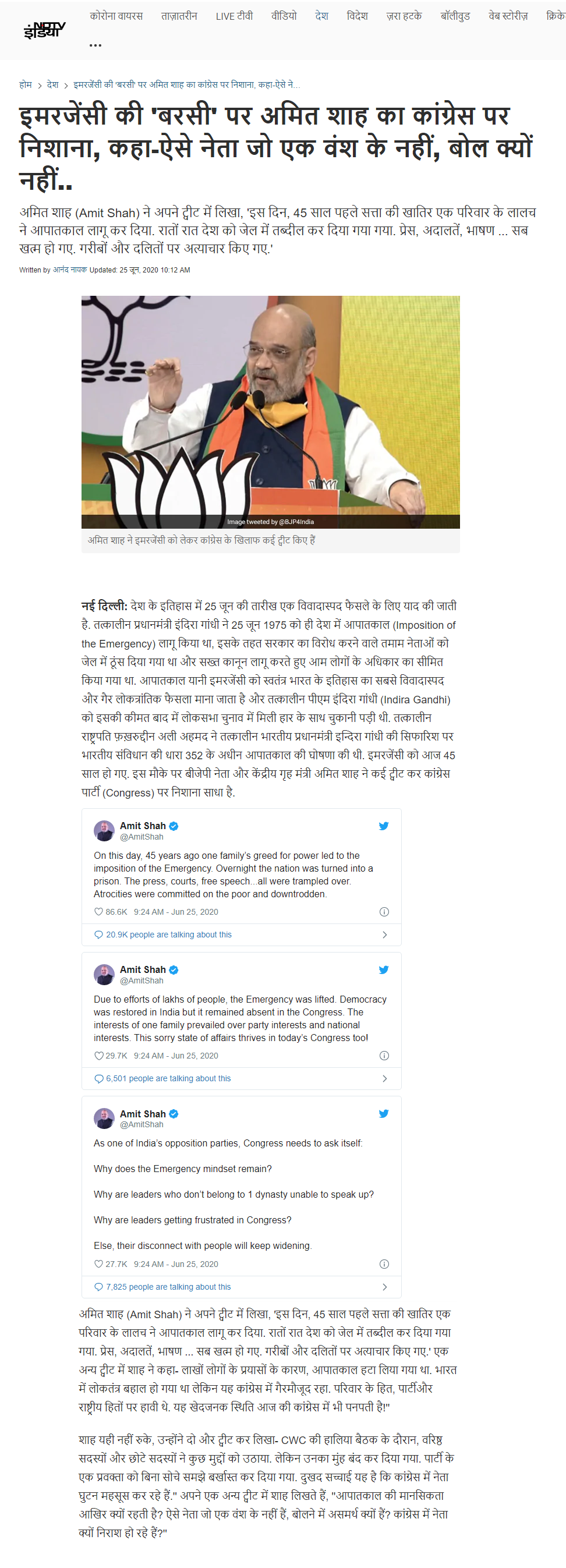Like the tweet with 86.6K hearts

pyautogui.click(x=98, y=911)
